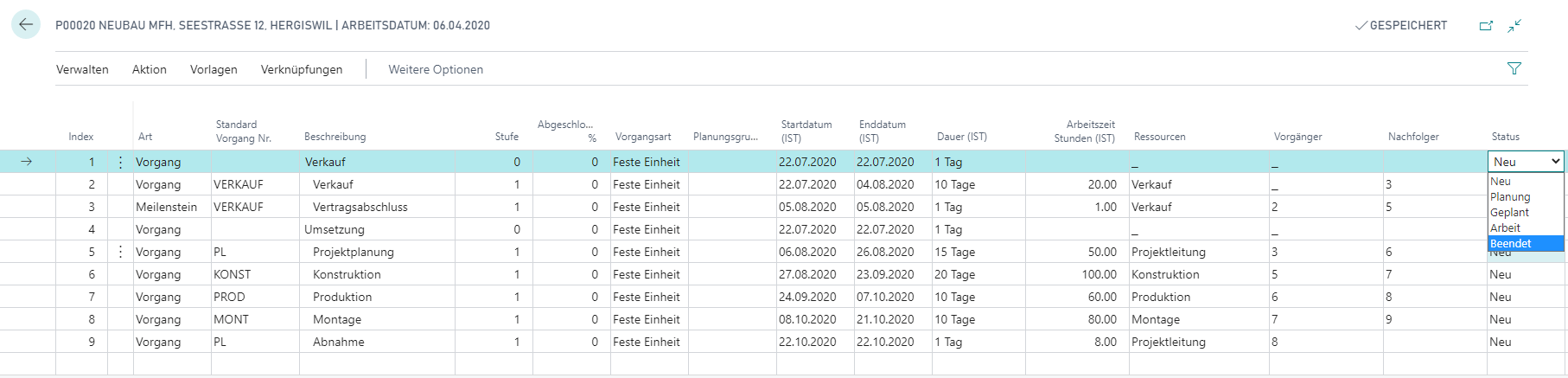1568x378 pixels.
Task: Click the Projektplanung description cell
Action: pos(377,252)
